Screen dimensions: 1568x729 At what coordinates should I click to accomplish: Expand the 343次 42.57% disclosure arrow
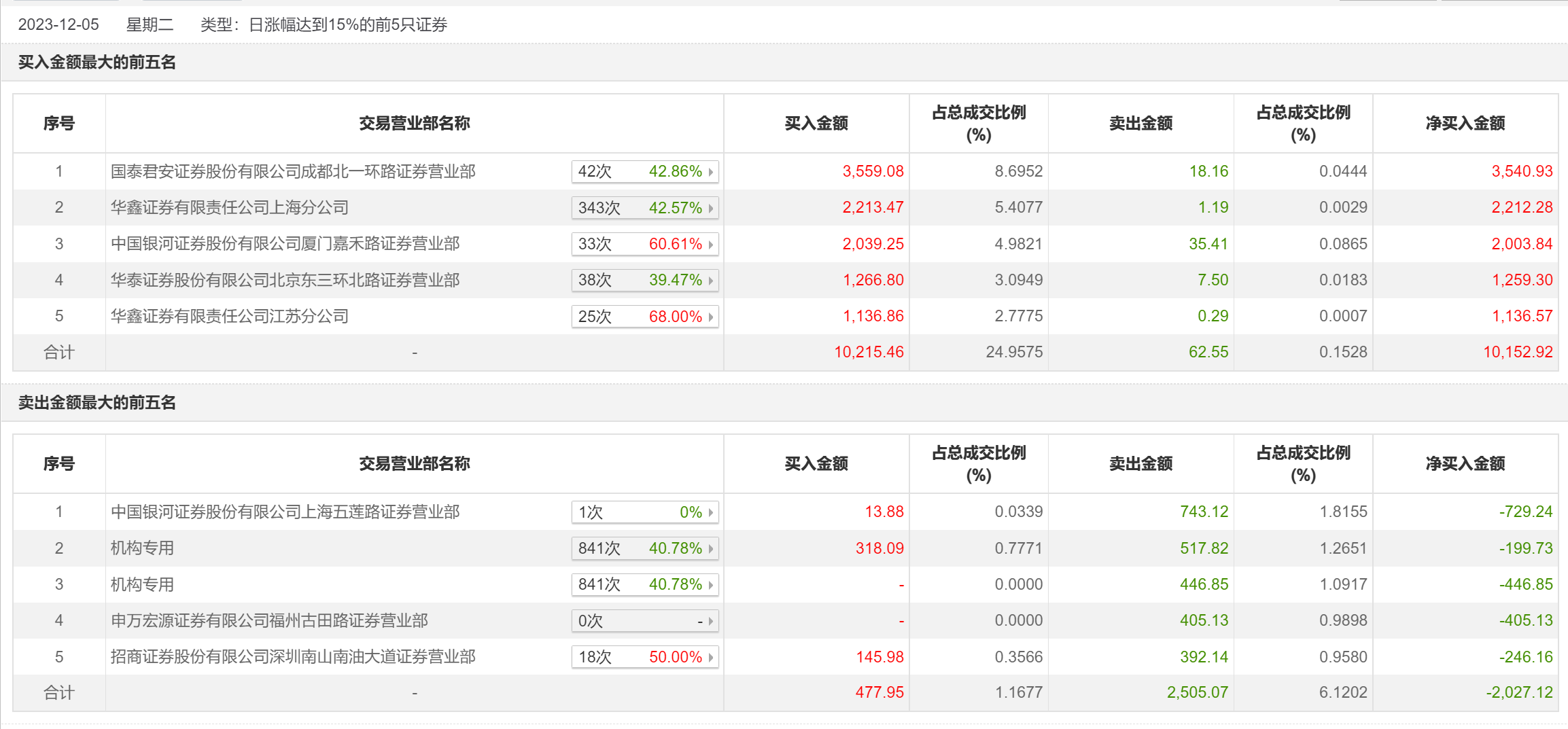click(x=711, y=207)
